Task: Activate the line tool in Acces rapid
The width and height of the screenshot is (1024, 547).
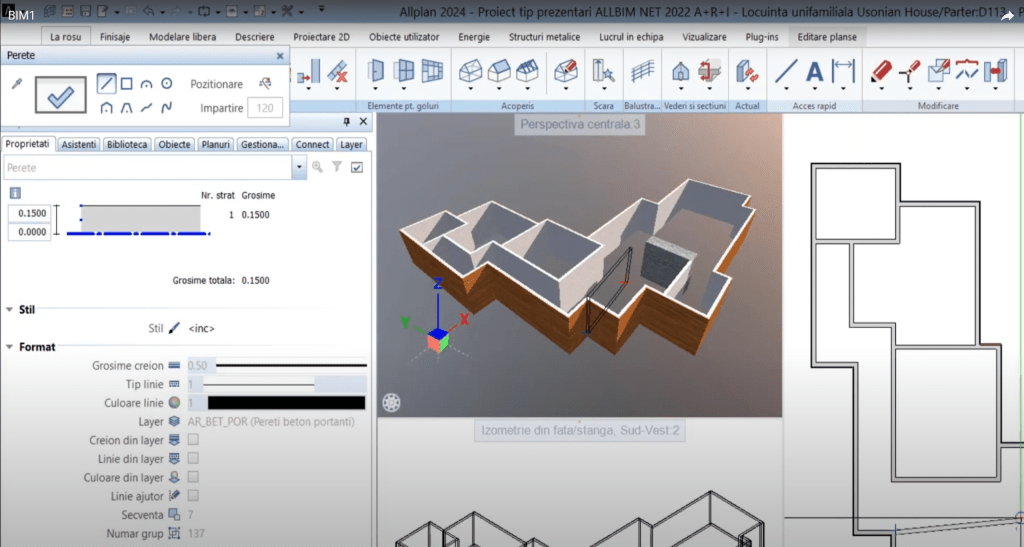Action: point(787,72)
